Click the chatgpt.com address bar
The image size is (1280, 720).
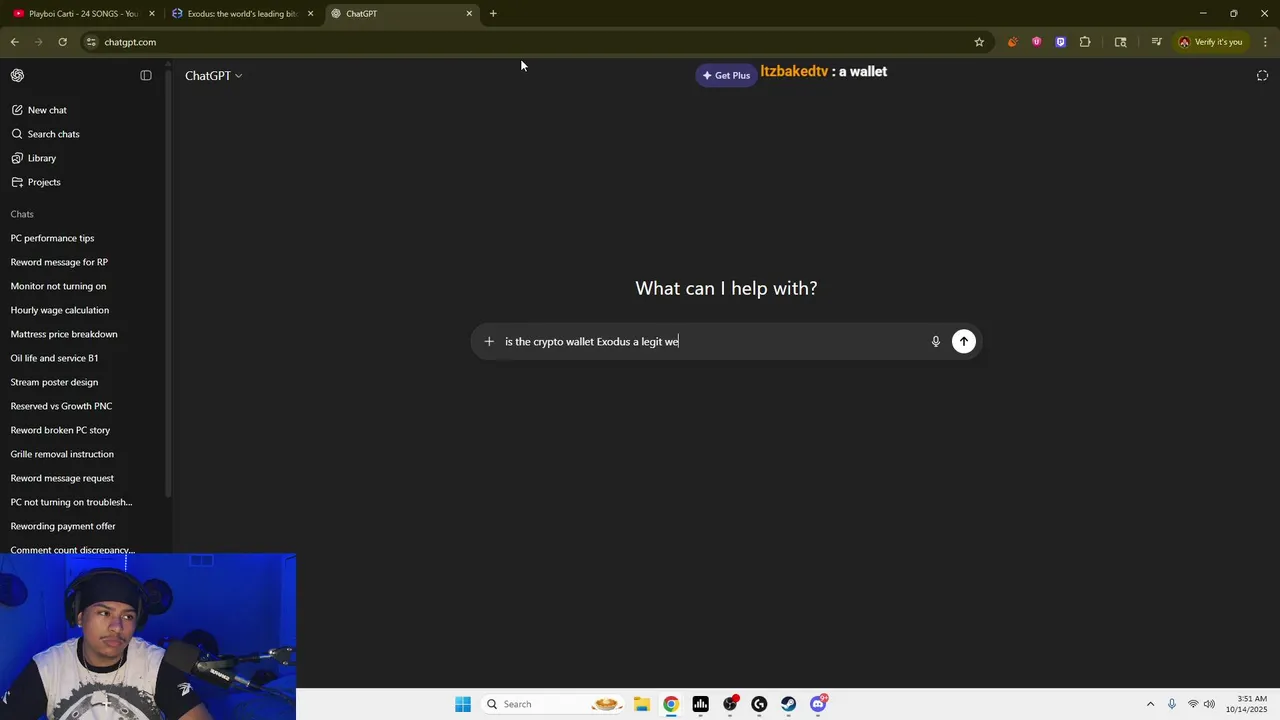pos(530,42)
